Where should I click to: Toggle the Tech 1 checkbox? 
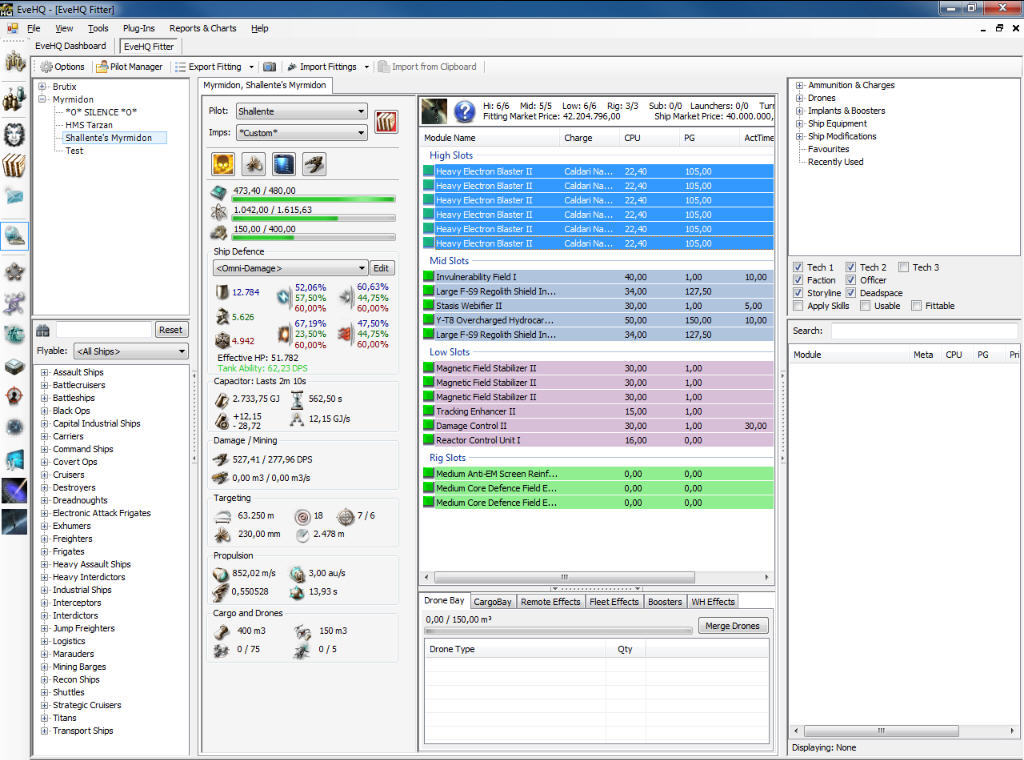click(798, 267)
